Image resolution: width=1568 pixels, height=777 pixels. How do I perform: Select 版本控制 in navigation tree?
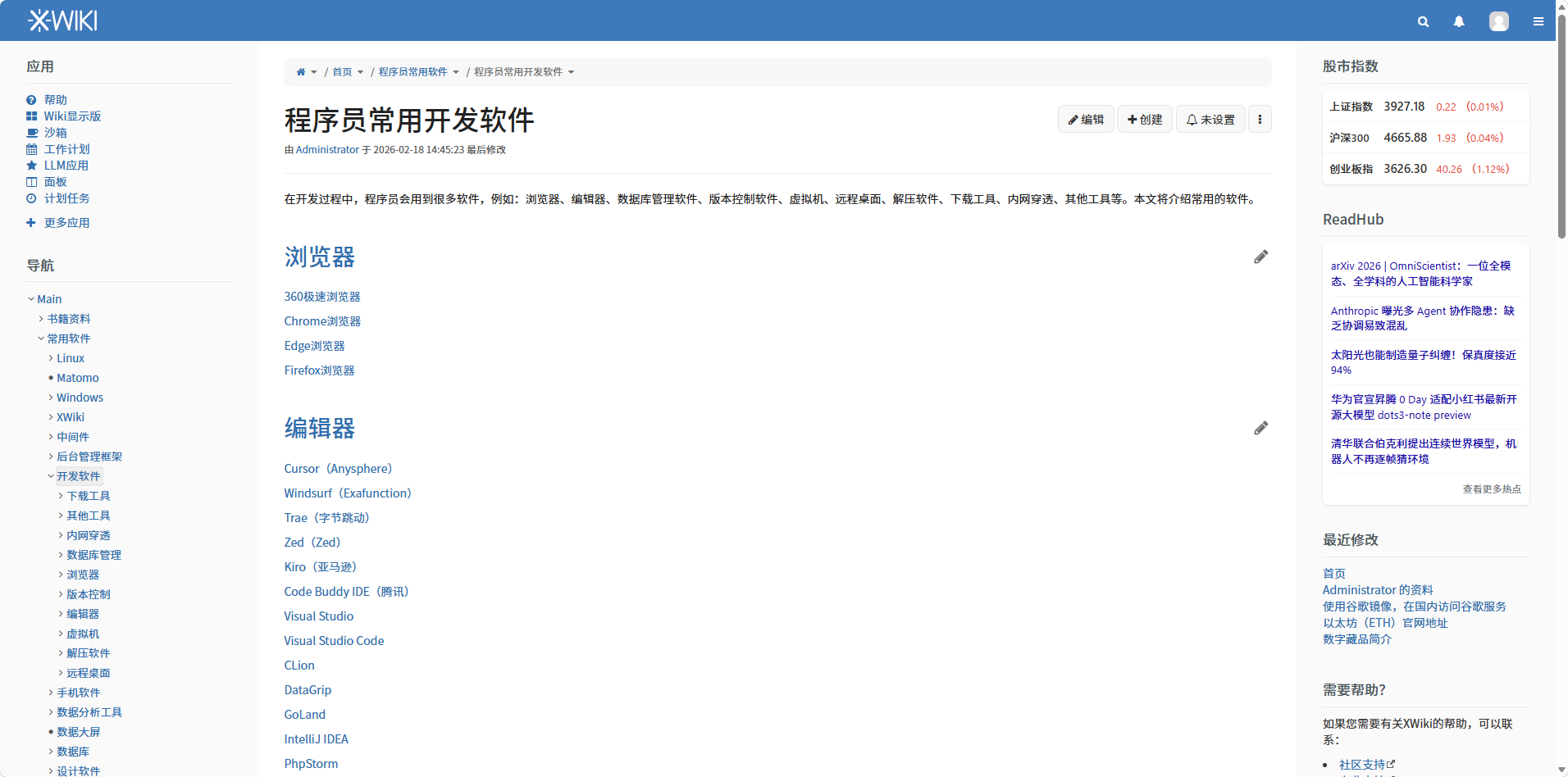89,594
